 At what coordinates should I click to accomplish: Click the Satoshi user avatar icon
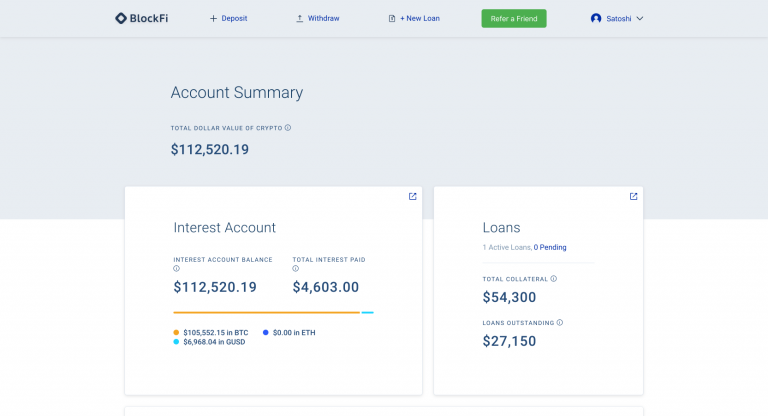click(596, 19)
